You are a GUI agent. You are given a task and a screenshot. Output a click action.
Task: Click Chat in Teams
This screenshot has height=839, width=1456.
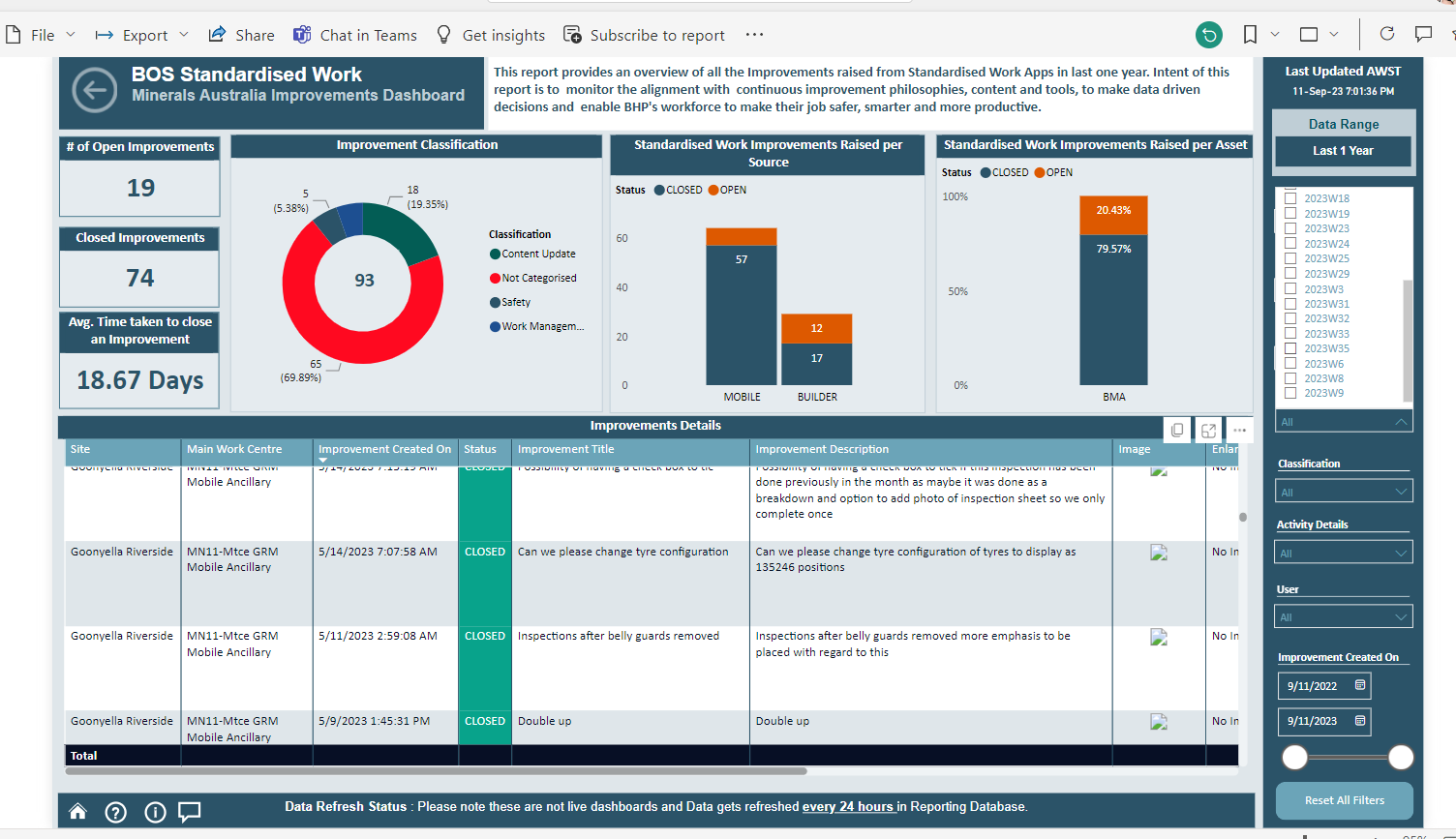tap(355, 35)
